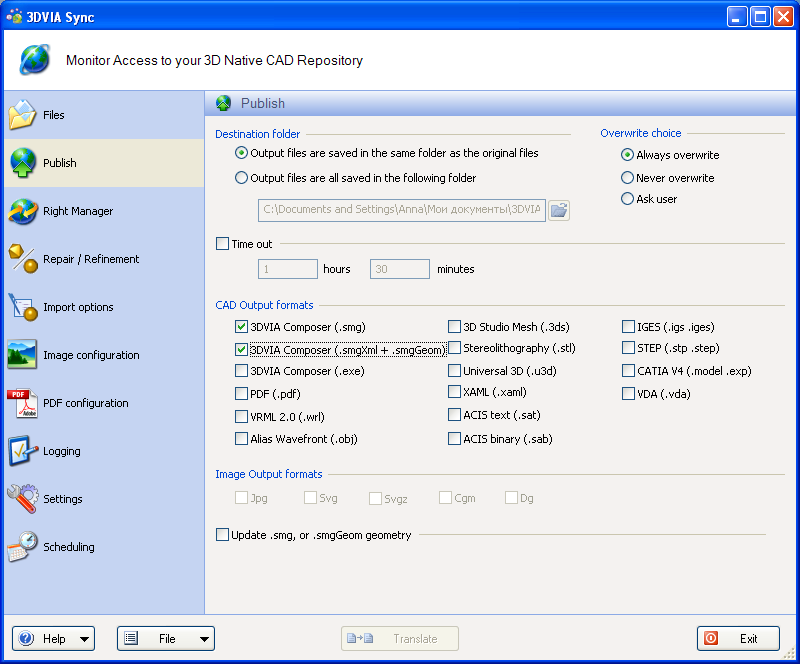This screenshot has height=664, width=800.
Task: Switch to PDF configuration section
Action: pyautogui.click(x=104, y=403)
